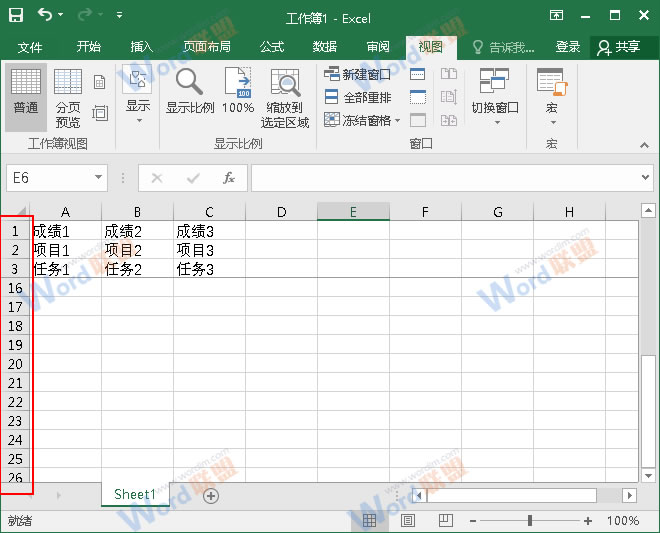Switch to the 审阅 tab
Image resolution: width=660 pixels, height=533 pixels.
[378, 47]
